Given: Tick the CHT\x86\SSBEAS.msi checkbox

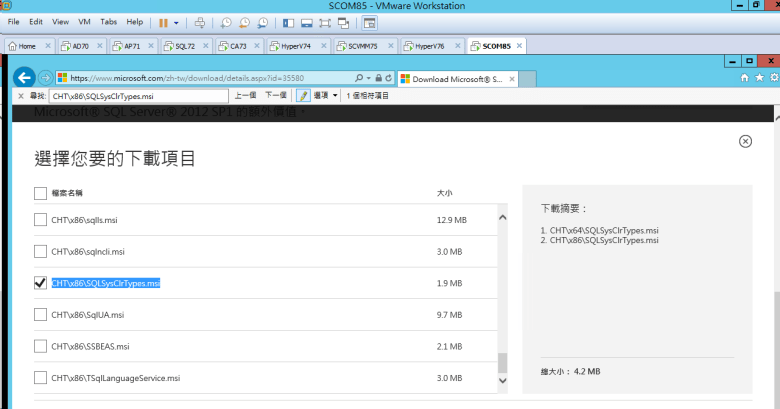Looking at the screenshot, I should [40, 346].
